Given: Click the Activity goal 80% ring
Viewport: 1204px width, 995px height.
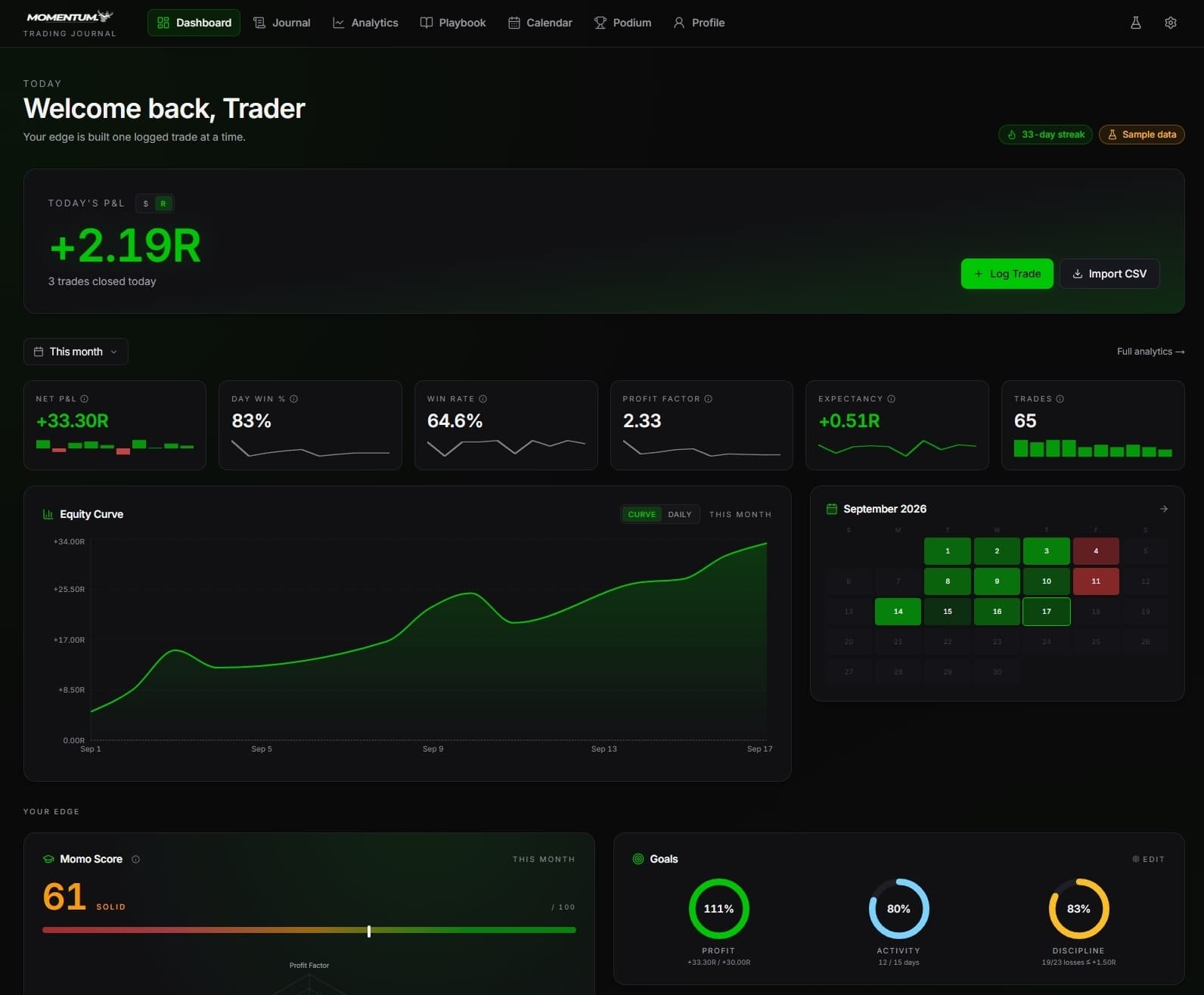Looking at the screenshot, I should (898, 909).
